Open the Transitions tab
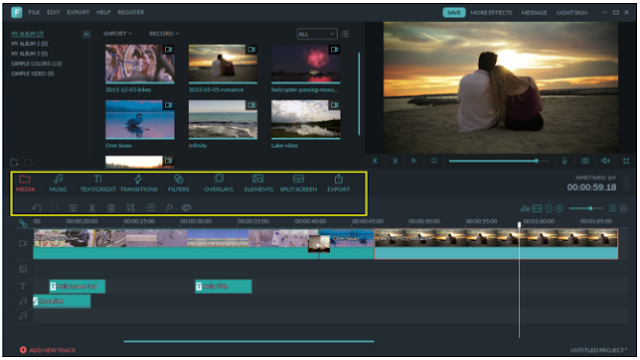Image resolution: width=640 pixels, height=360 pixels. point(138,183)
